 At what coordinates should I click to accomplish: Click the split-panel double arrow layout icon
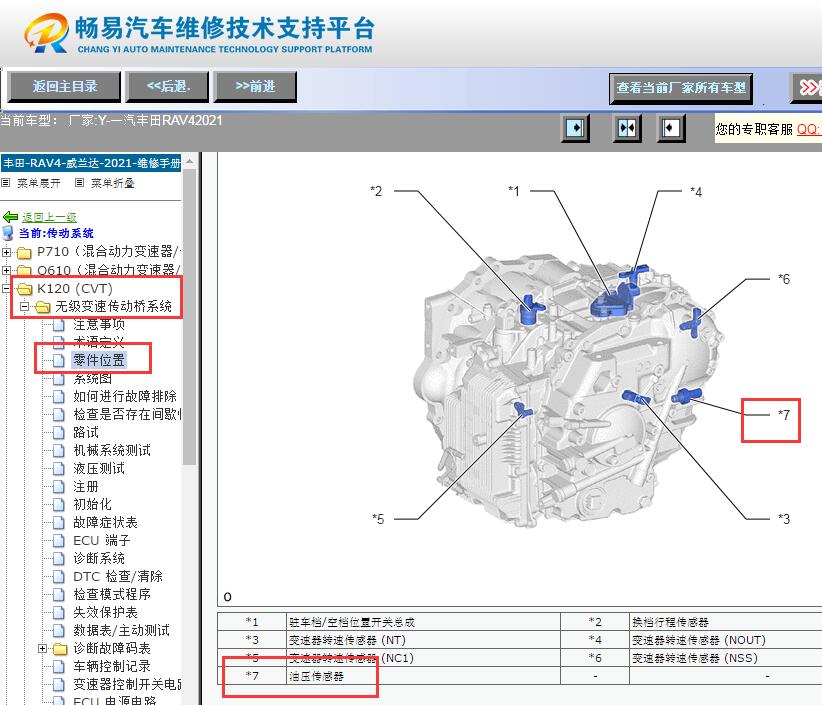click(x=627, y=128)
